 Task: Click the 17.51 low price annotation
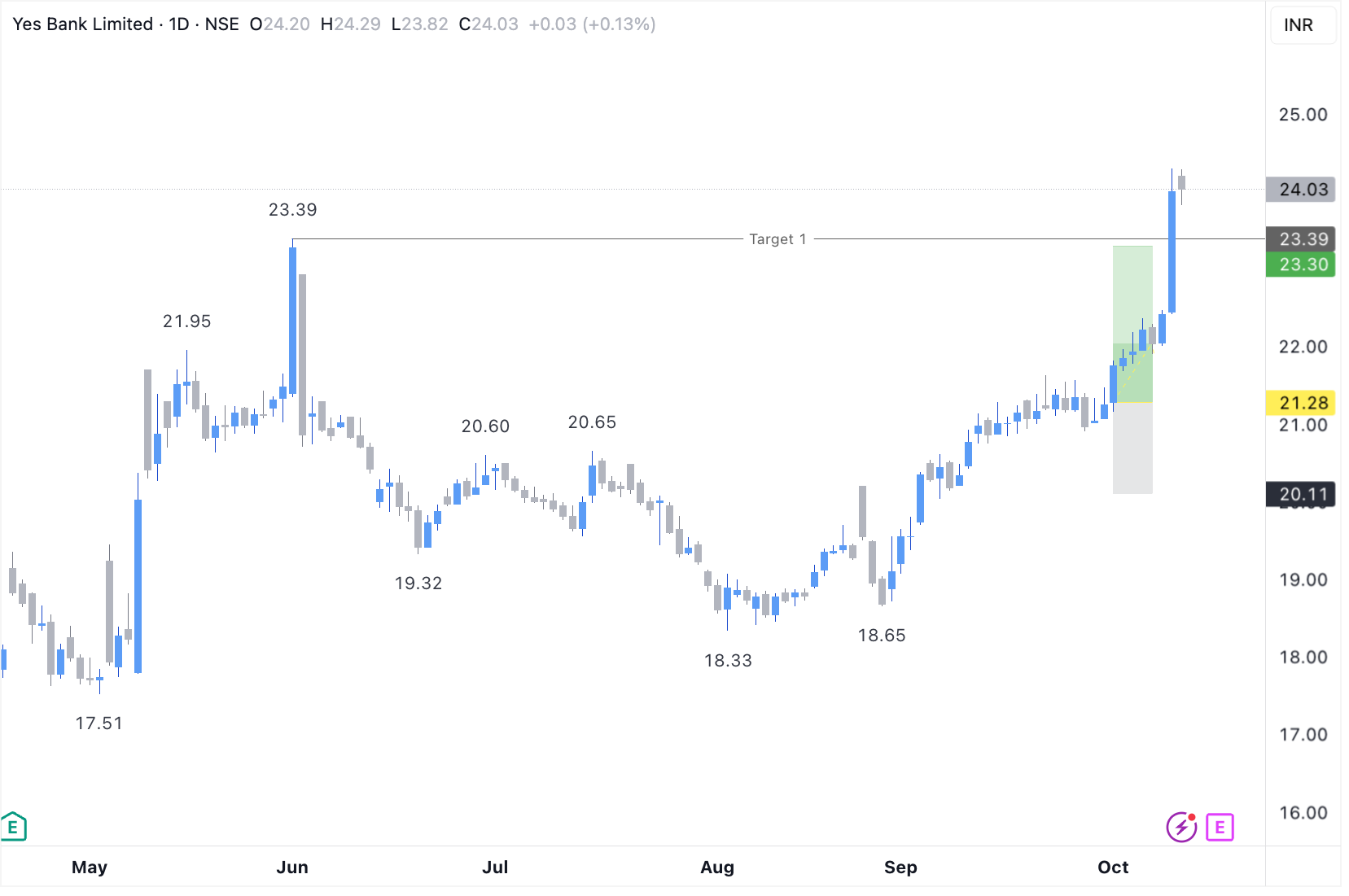(x=99, y=723)
